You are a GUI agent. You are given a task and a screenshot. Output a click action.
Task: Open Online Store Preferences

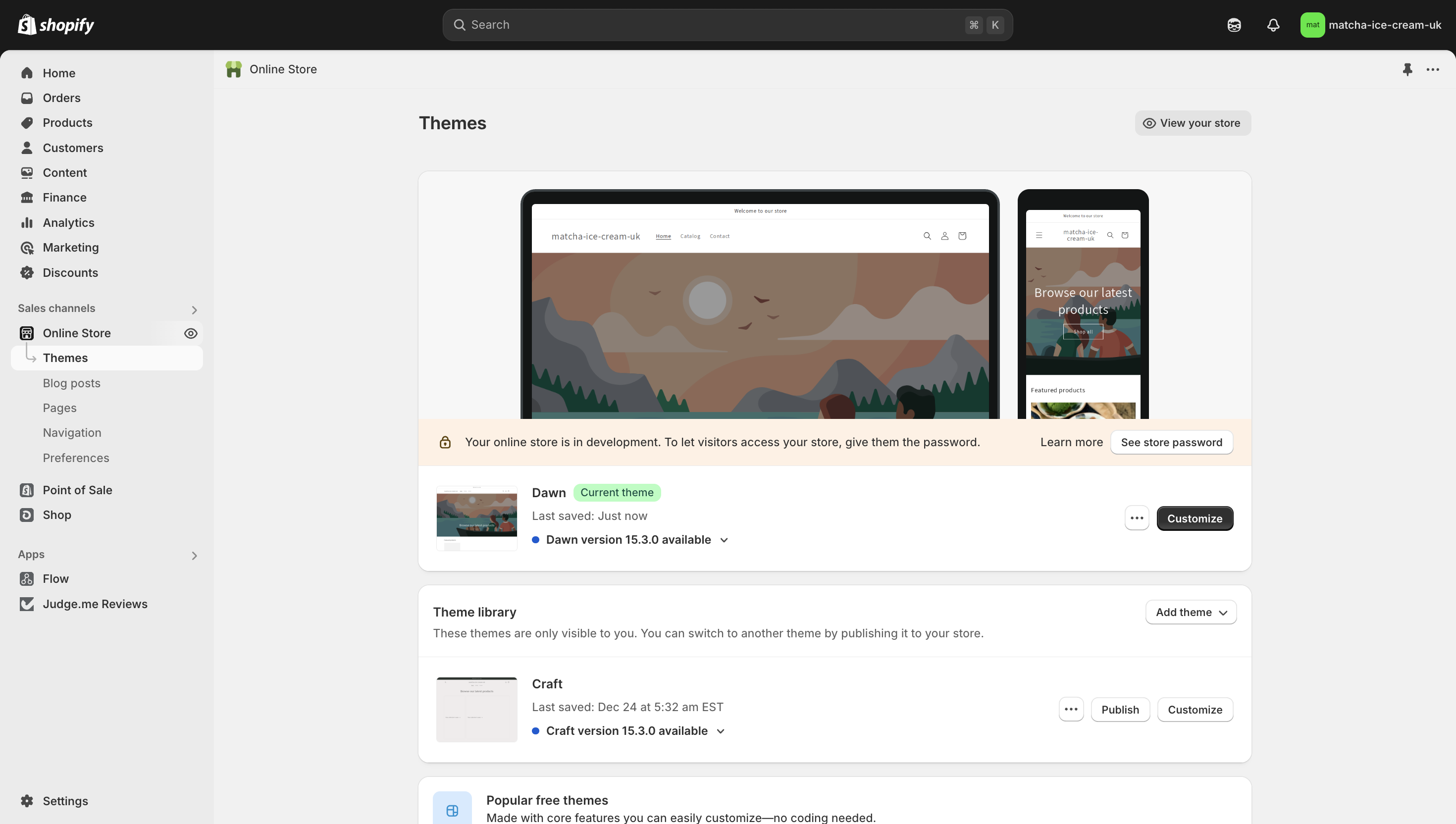(76, 458)
